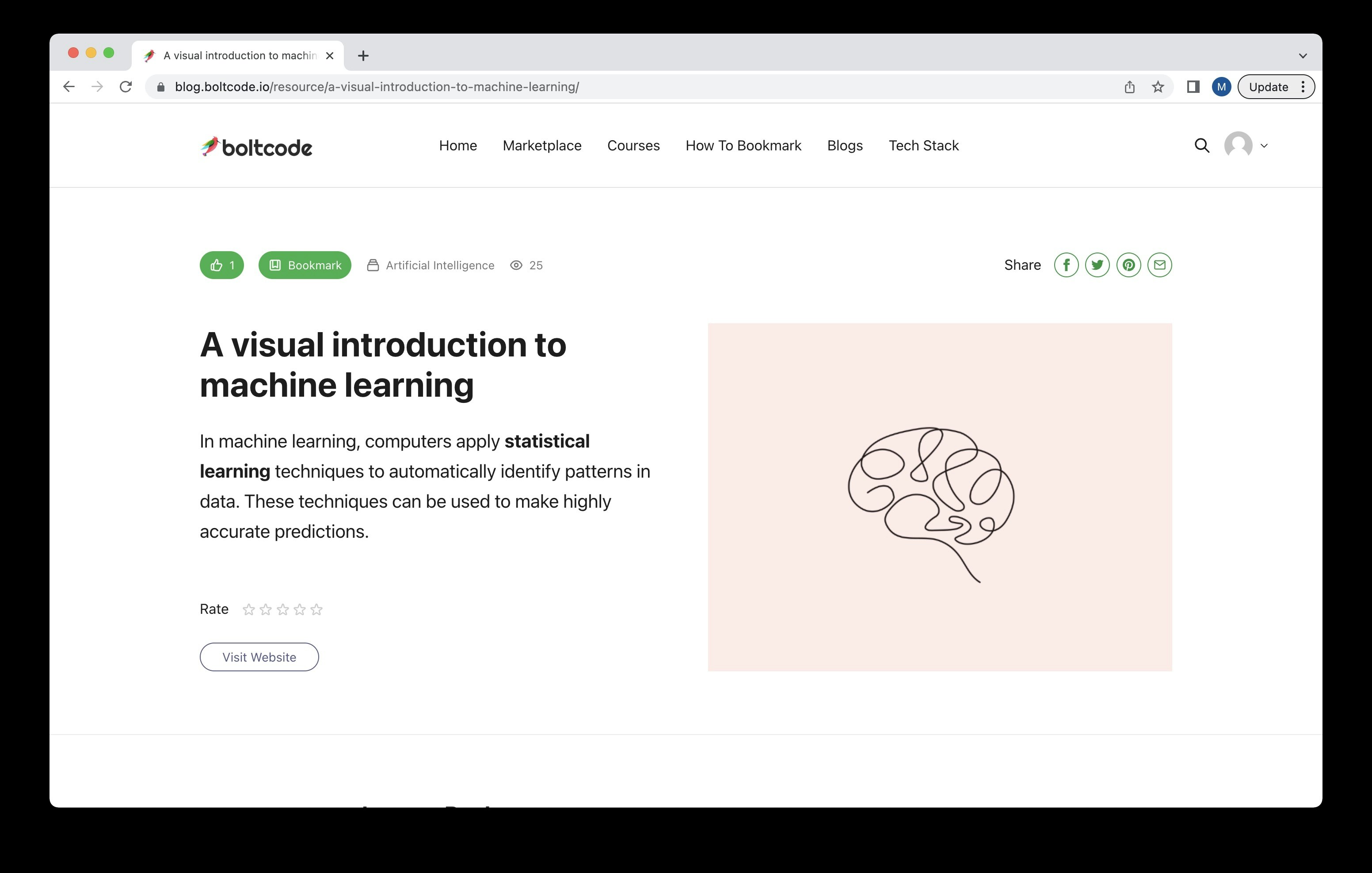The width and height of the screenshot is (1372, 873).
Task: Like the article with thumbs-up button
Action: pos(221,265)
